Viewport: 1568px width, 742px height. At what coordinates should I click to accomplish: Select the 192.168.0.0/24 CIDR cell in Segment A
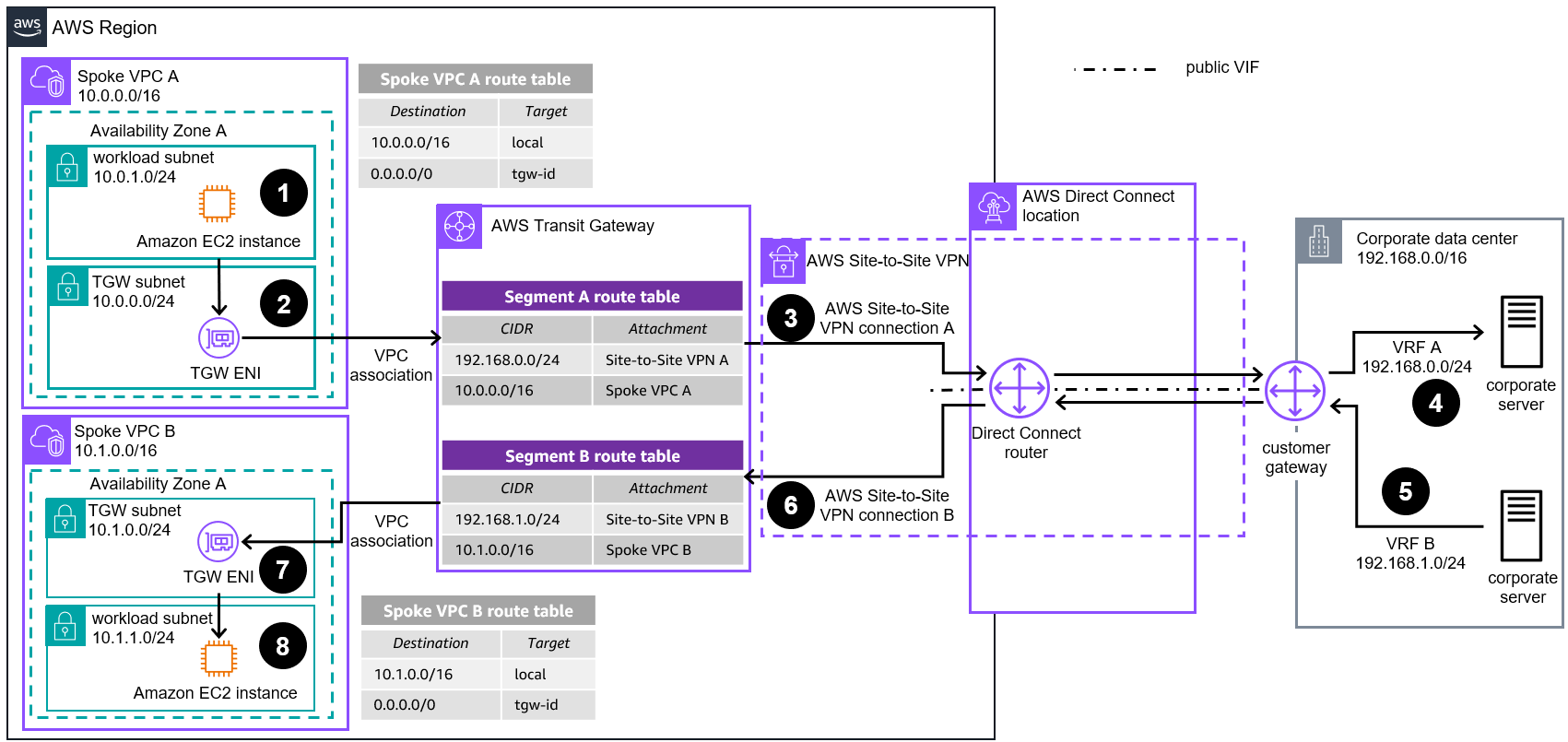coord(516,360)
